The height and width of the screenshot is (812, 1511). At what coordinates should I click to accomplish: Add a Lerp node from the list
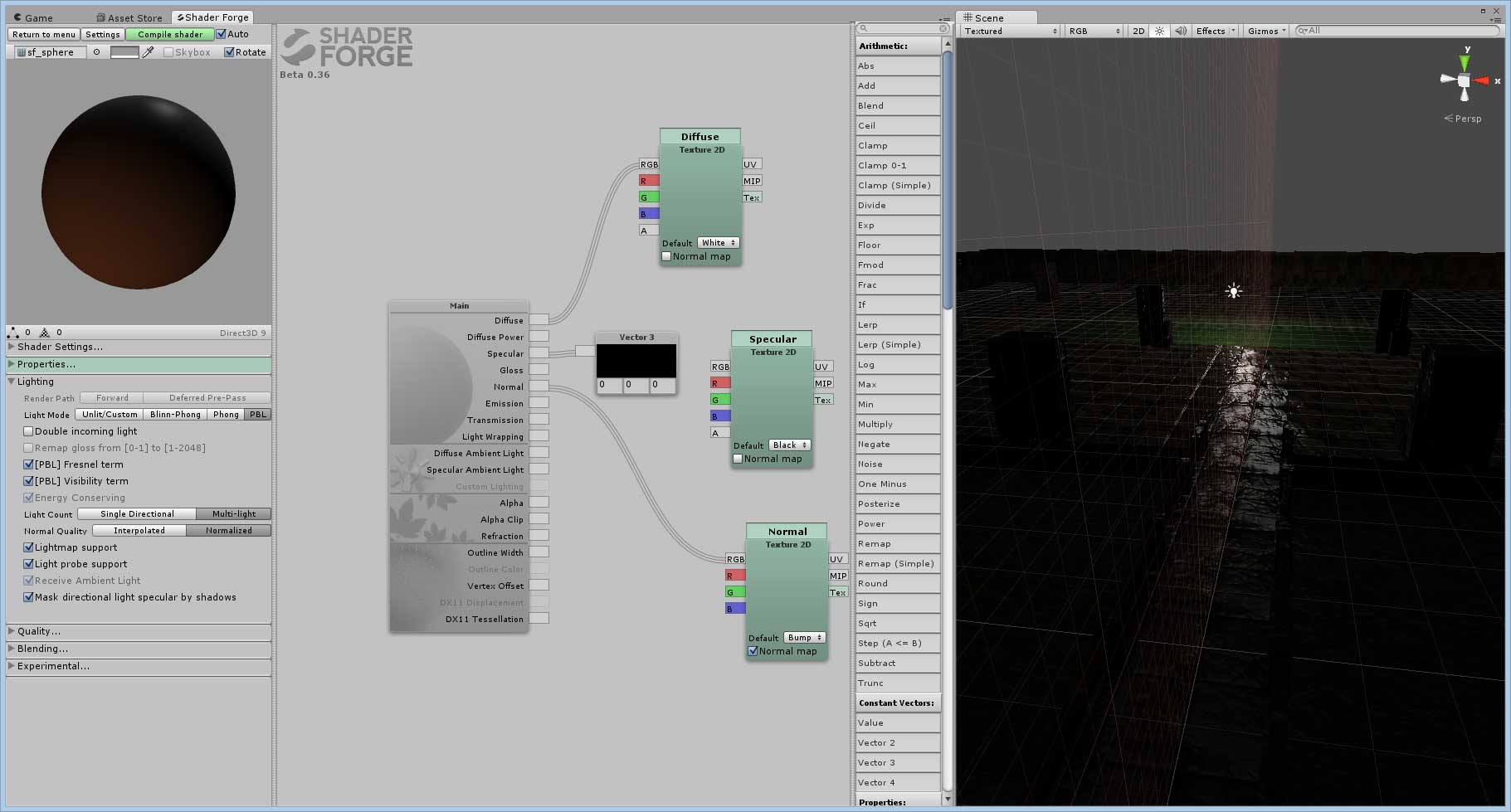tap(898, 325)
